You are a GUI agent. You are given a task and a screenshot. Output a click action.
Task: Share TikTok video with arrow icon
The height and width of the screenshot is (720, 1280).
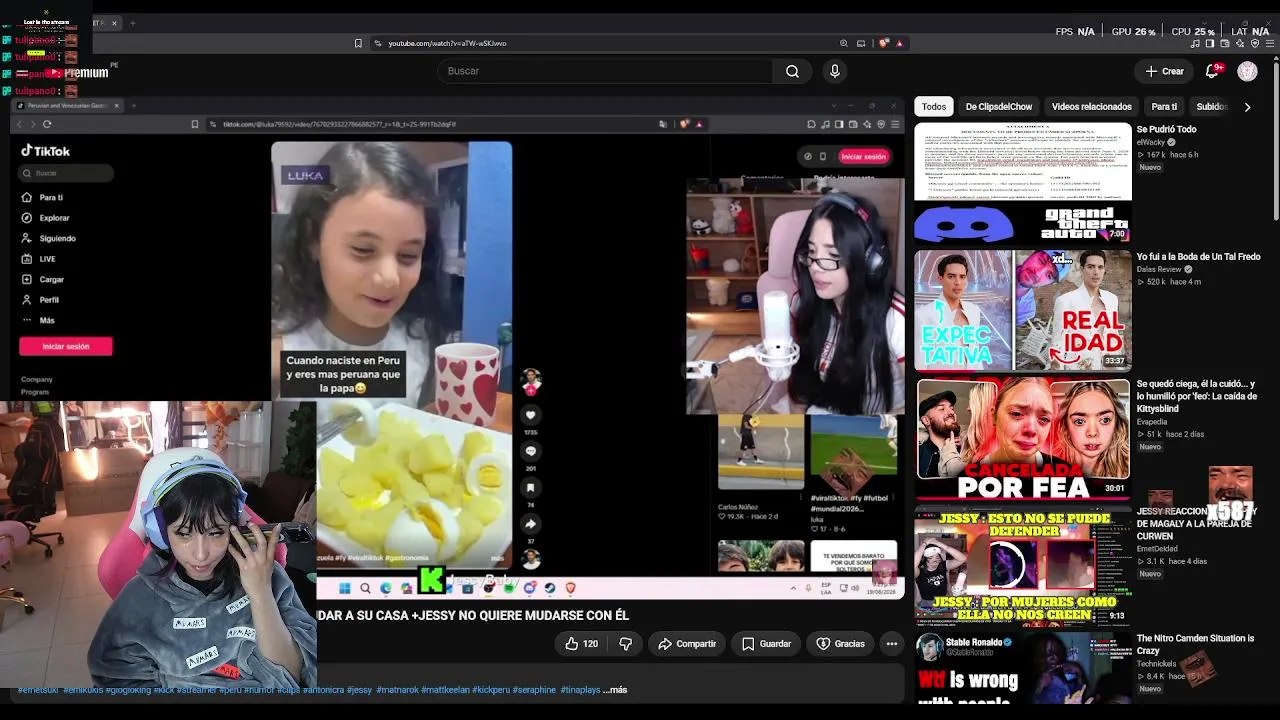point(531,524)
